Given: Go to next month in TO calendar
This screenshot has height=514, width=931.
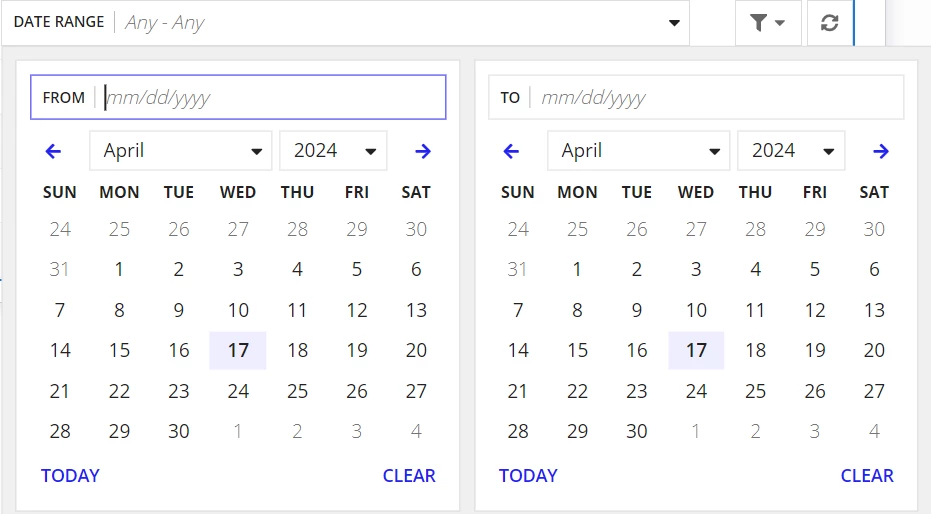Looking at the screenshot, I should (881, 151).
